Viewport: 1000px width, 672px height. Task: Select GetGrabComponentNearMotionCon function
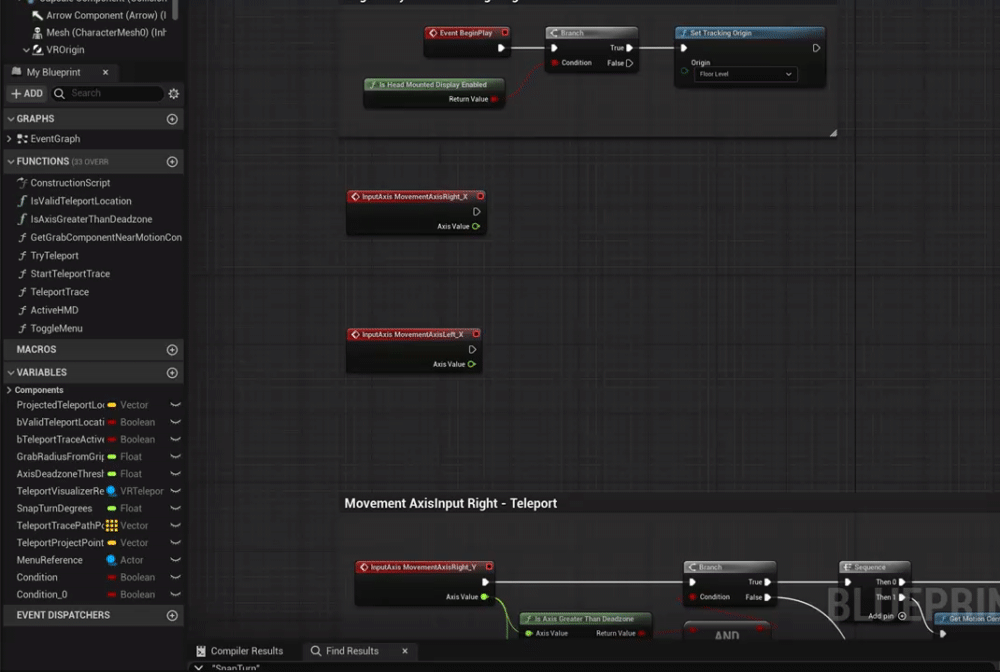pyautogui.click(x=106, y=237)
